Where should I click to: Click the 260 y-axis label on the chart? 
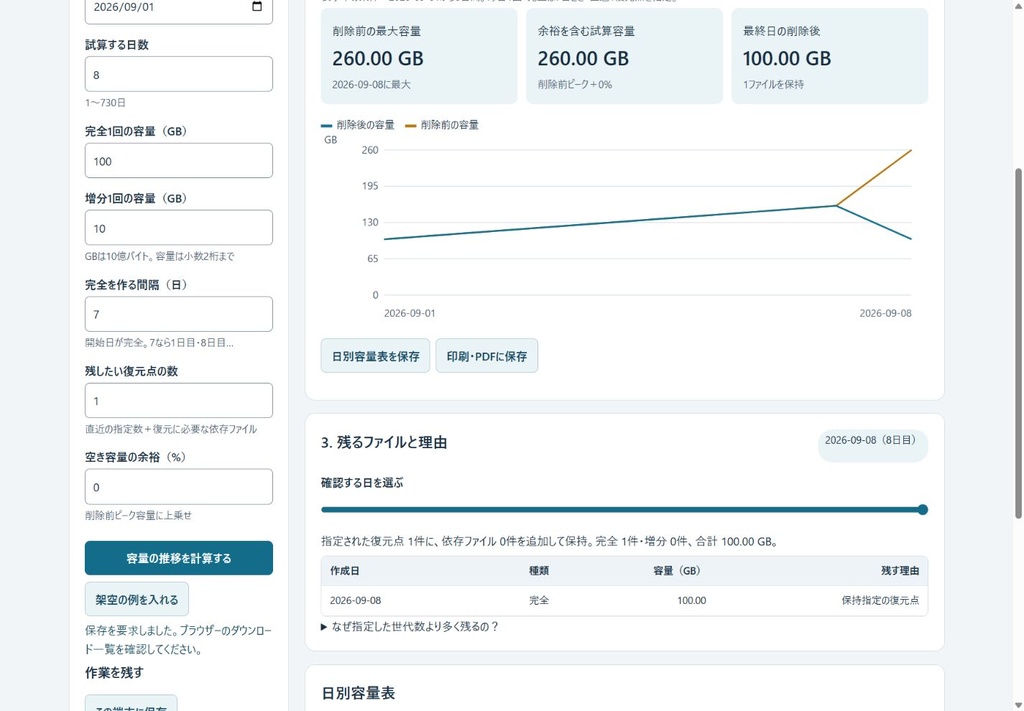370,150
